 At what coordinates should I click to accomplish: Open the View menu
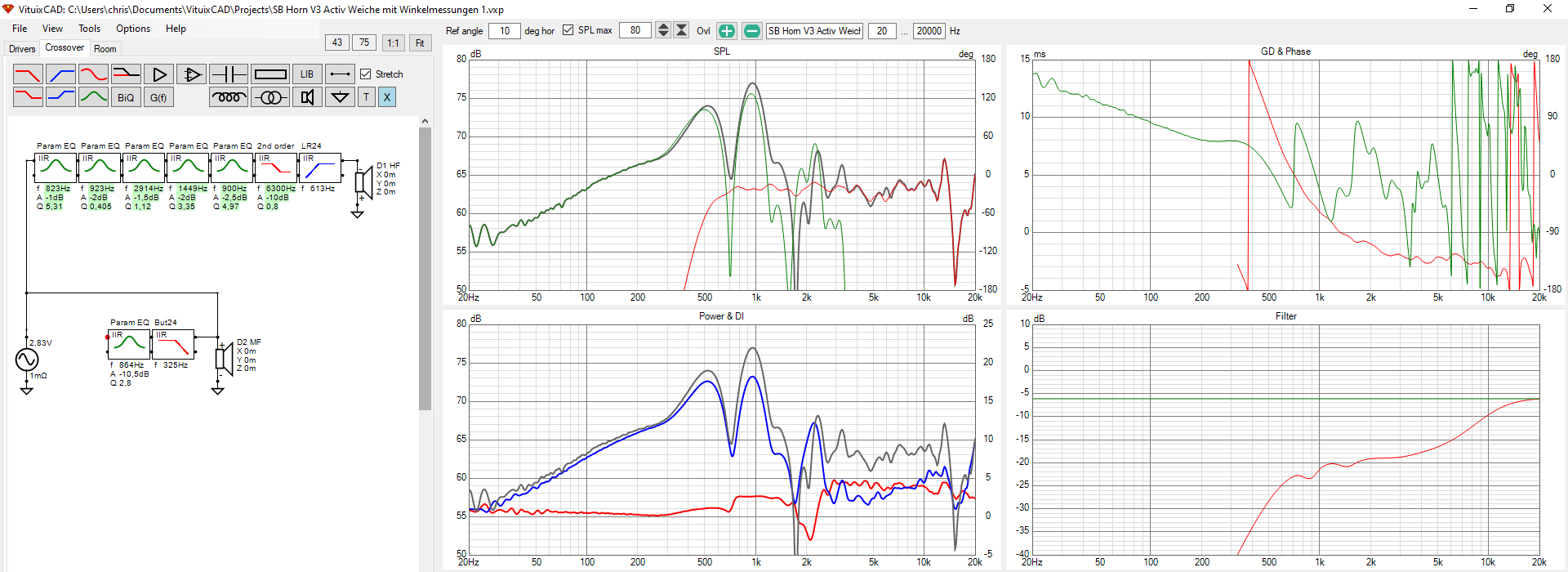pos(52,29)
